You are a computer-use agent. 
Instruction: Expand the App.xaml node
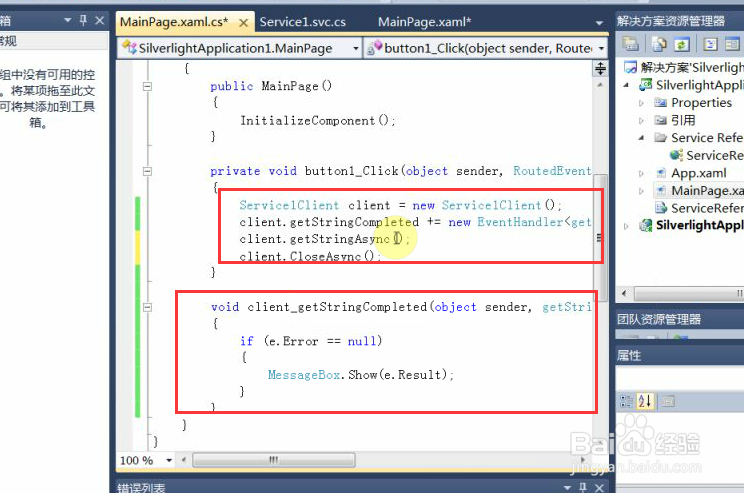coord(641,173)
